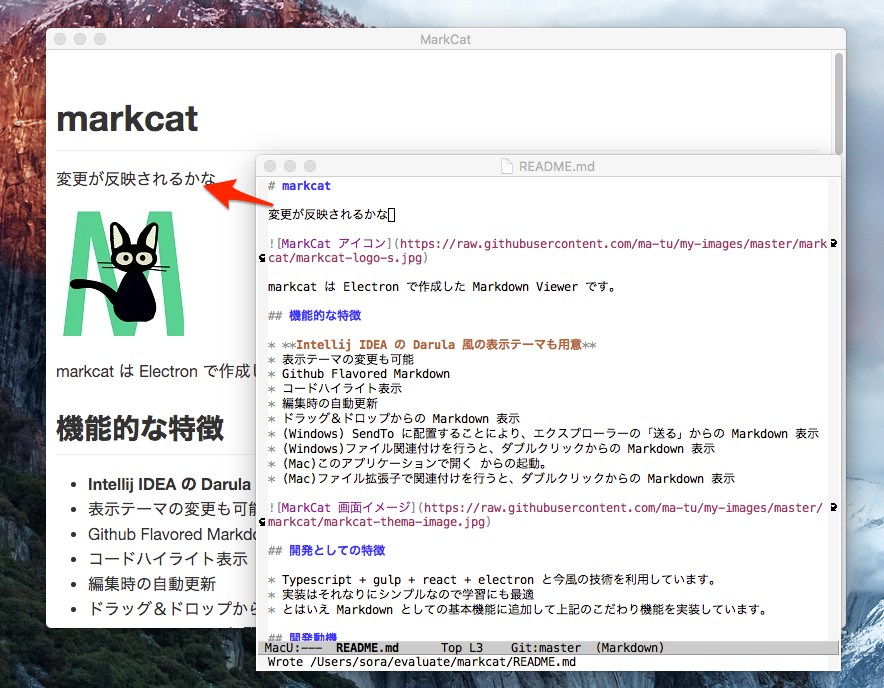This screenshot has height=688, width=884.
Task: Click the MacU:--- encoding indicator in mode line
Action: (292, 647)
